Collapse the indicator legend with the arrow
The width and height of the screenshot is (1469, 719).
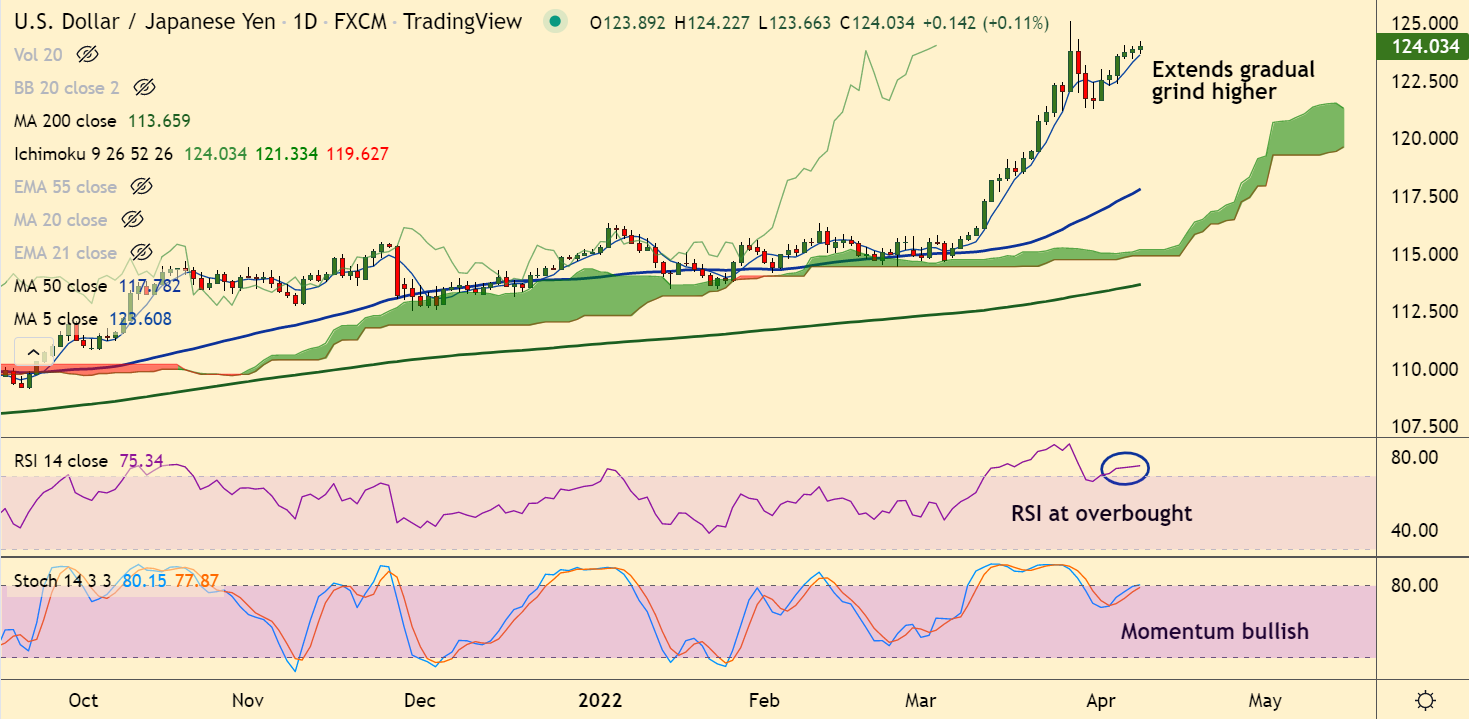click(33, 352)
